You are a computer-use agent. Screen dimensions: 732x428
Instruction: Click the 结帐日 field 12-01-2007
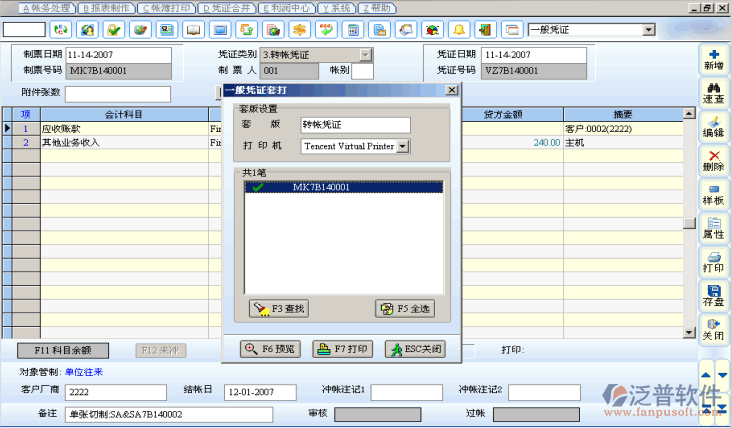(260, 392)
